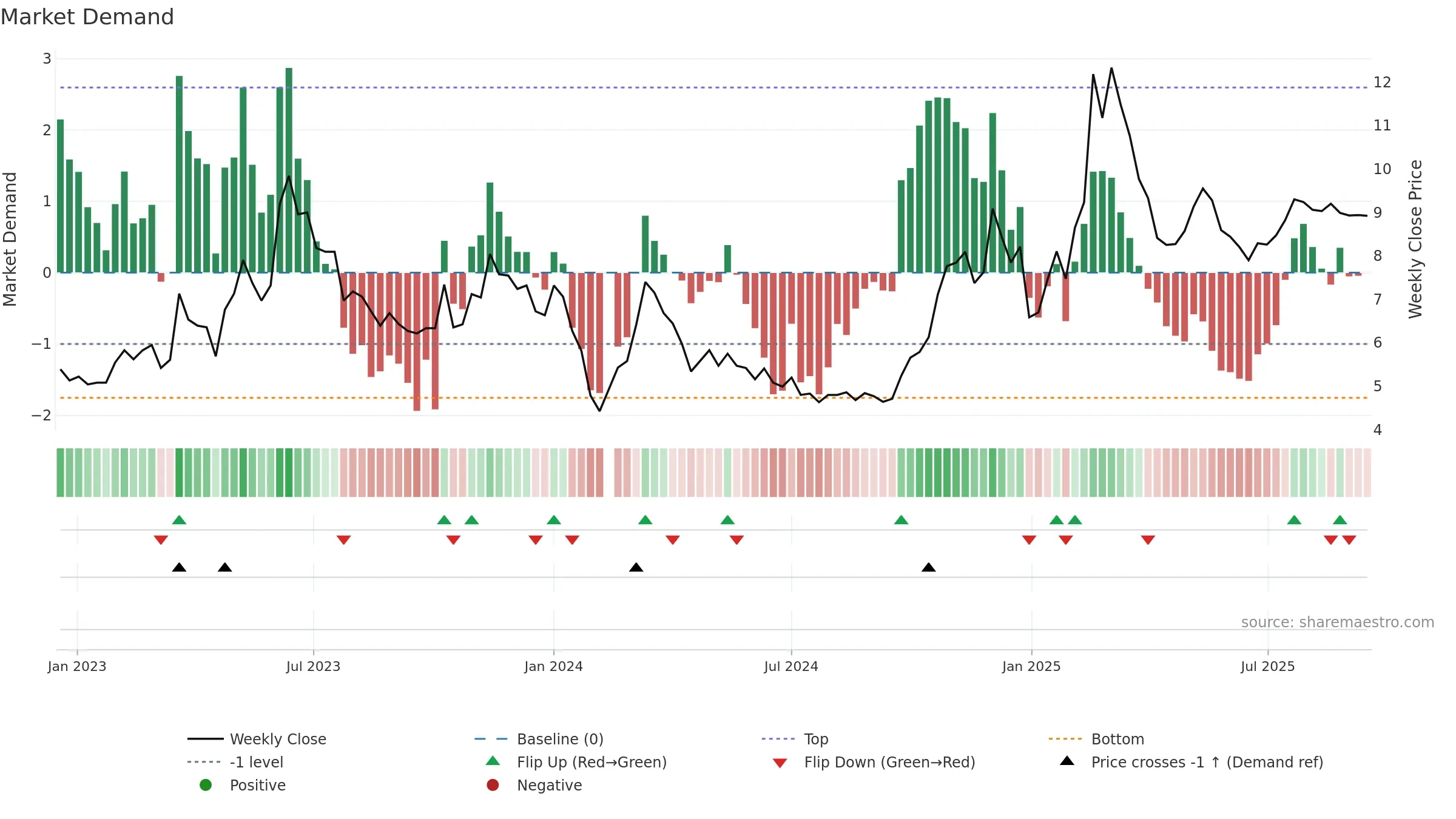Click the green Flip Up marker at Jan 2024
This screenshot has height=819, width=1456.
click(554, 520)
